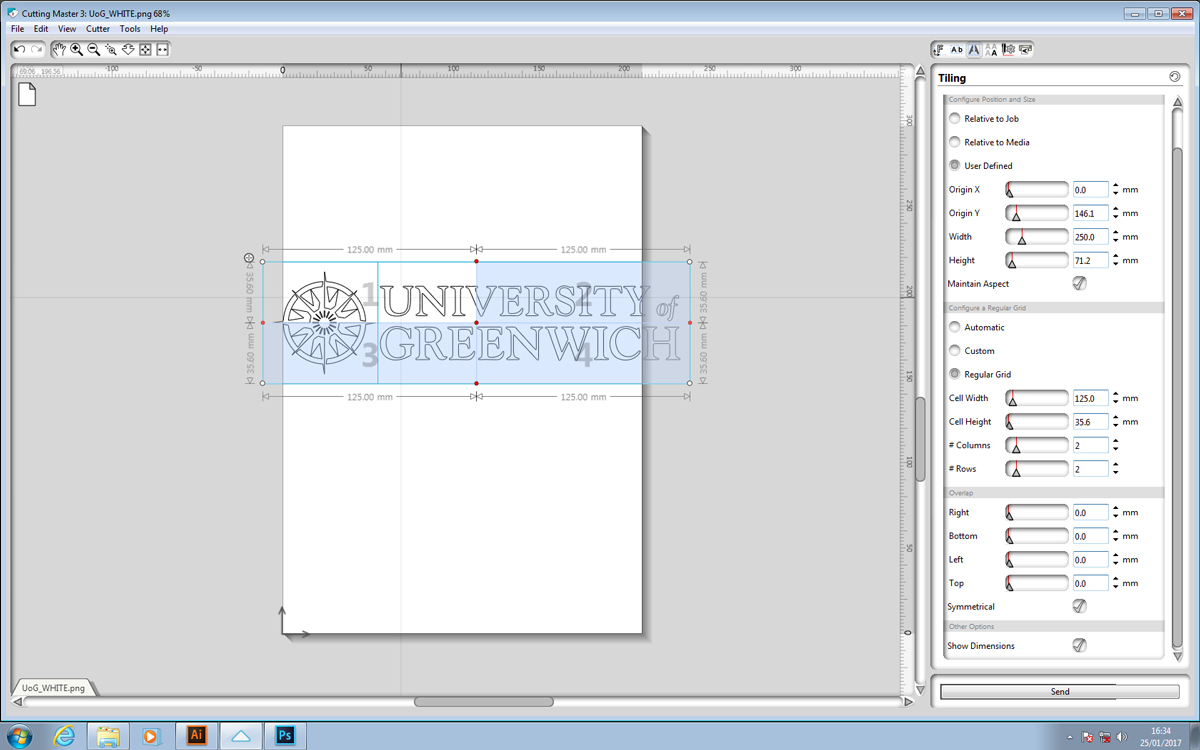Click the Undo arrow icon

click(19, 49)
